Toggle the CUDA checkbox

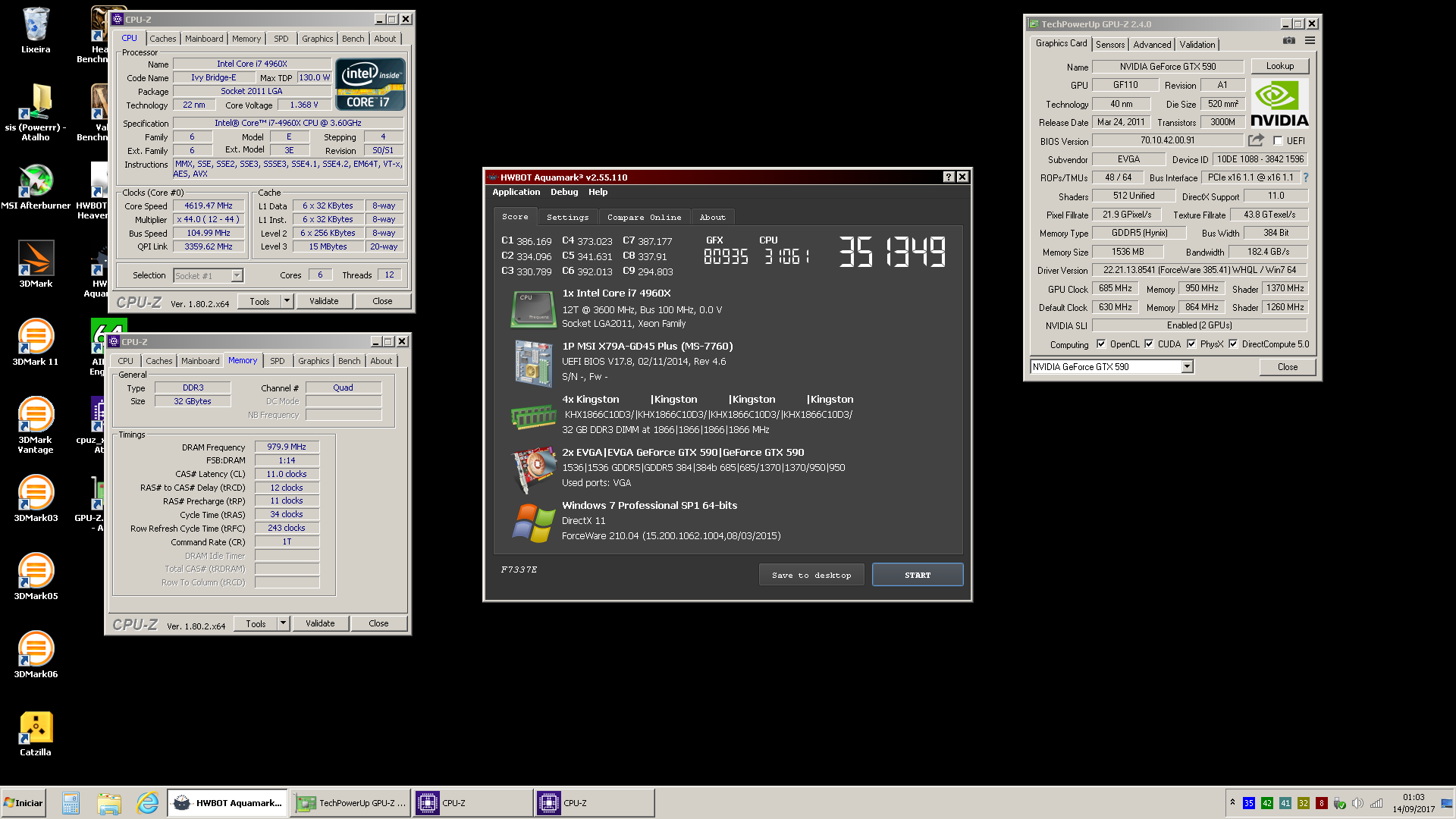coord(1149,344)
